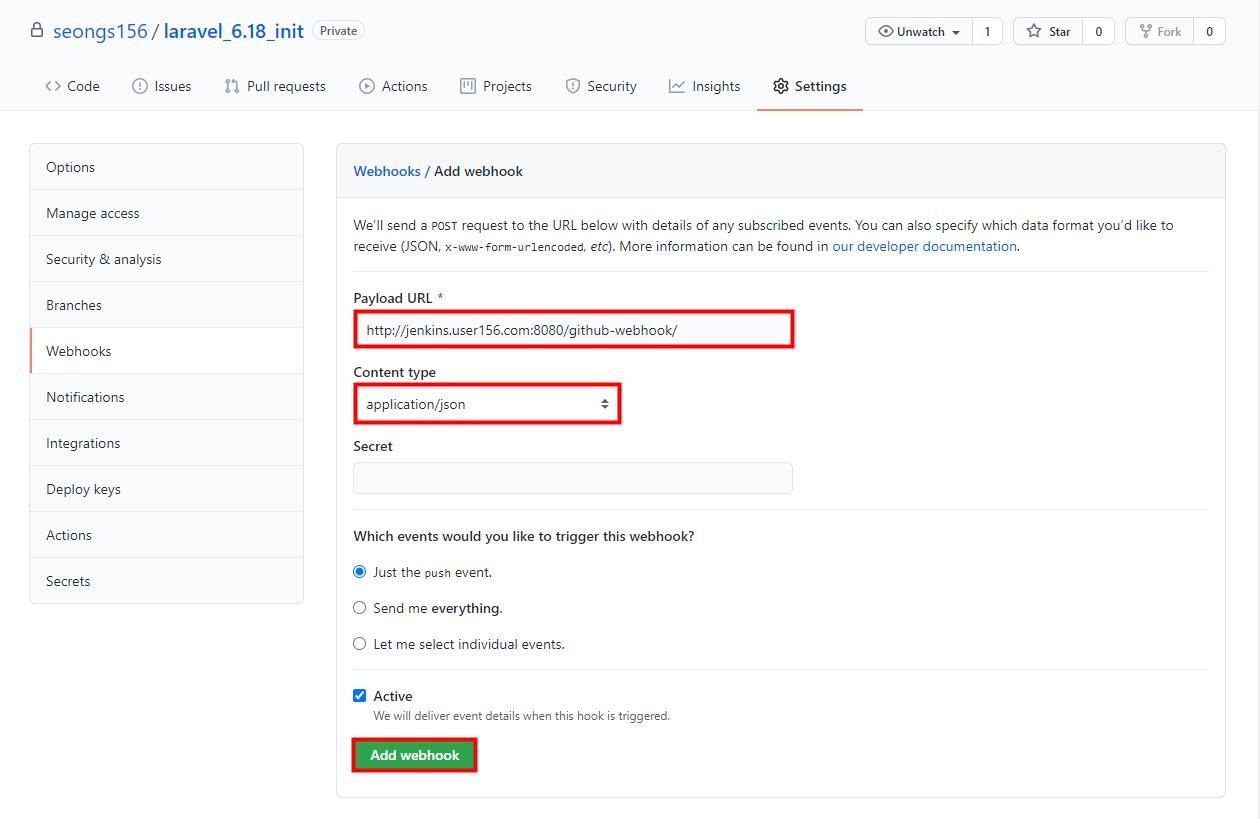Click the Fork button
This screenshot has width=1260, height=819.
click(x=1159, y=31)
